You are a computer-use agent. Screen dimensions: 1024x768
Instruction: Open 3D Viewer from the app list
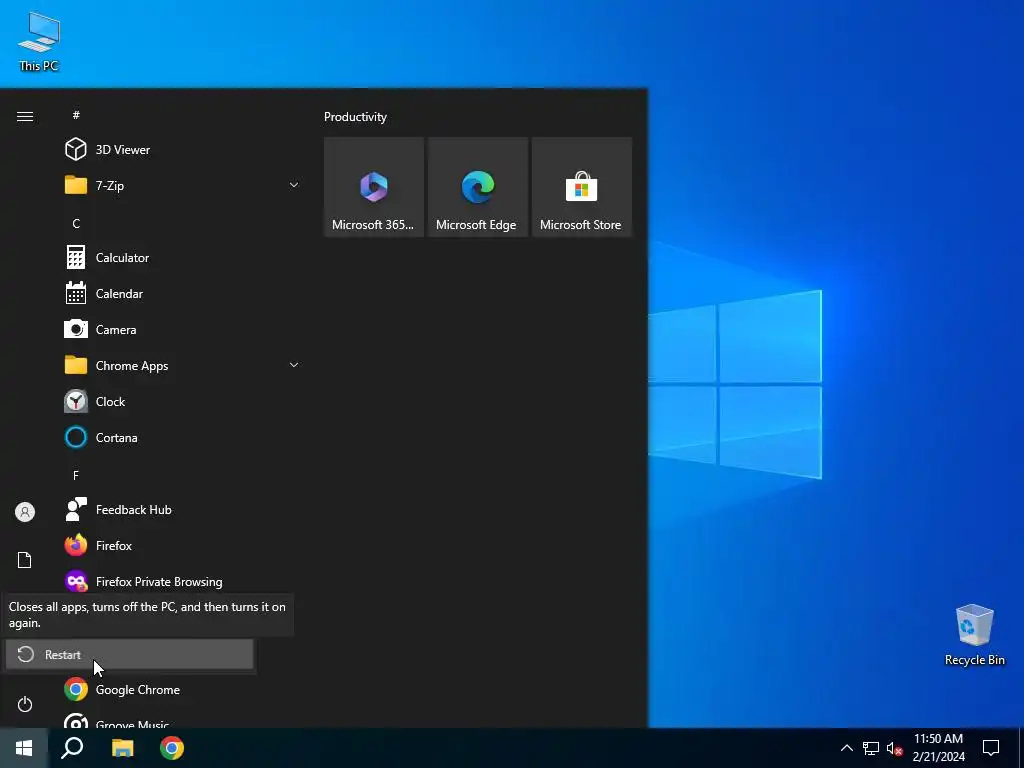tap(181, 150)
